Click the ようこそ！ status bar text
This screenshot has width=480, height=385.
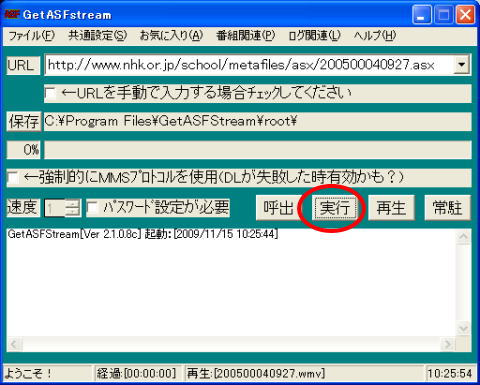click(28, 373)
